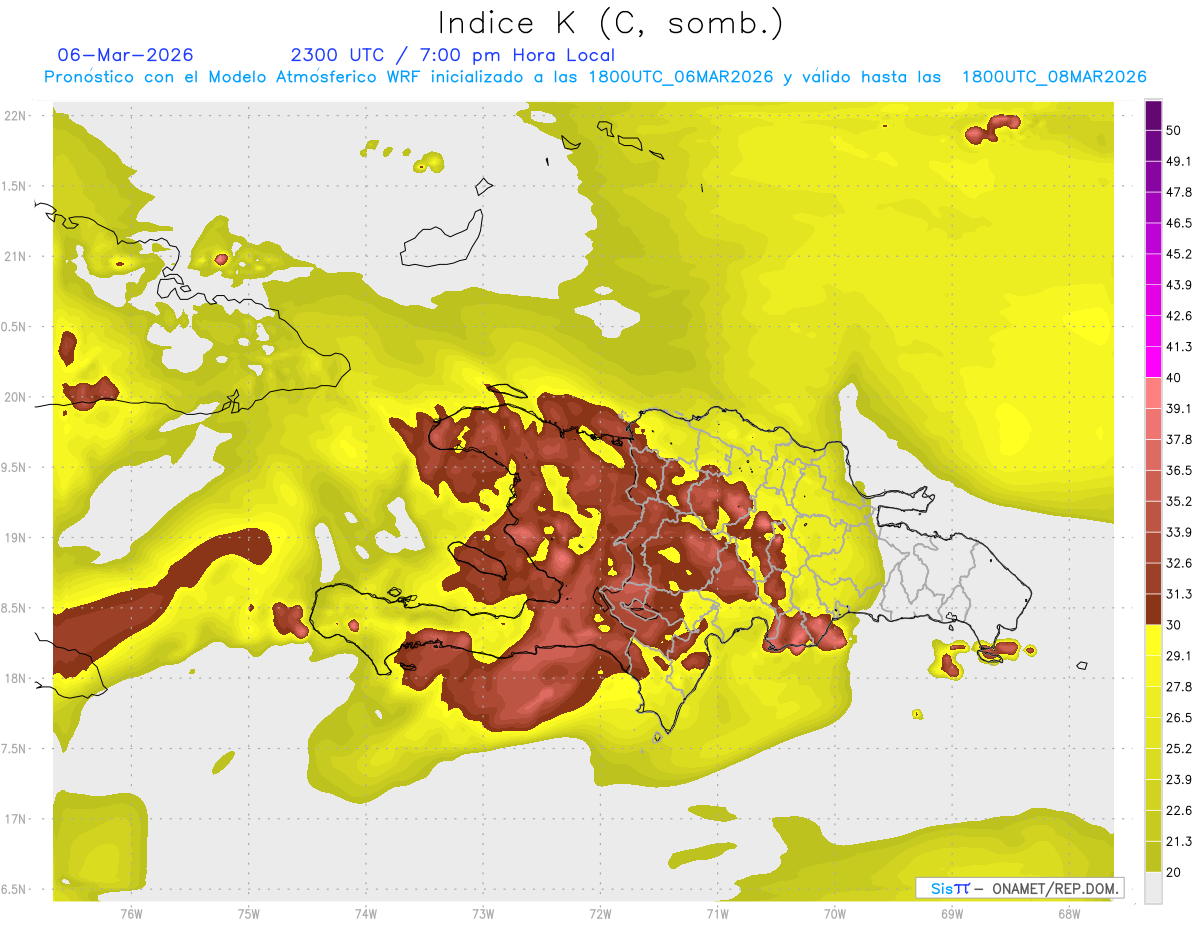Click the '70W' longitude label
The image size is (1200, 927).
coord(835,913)
